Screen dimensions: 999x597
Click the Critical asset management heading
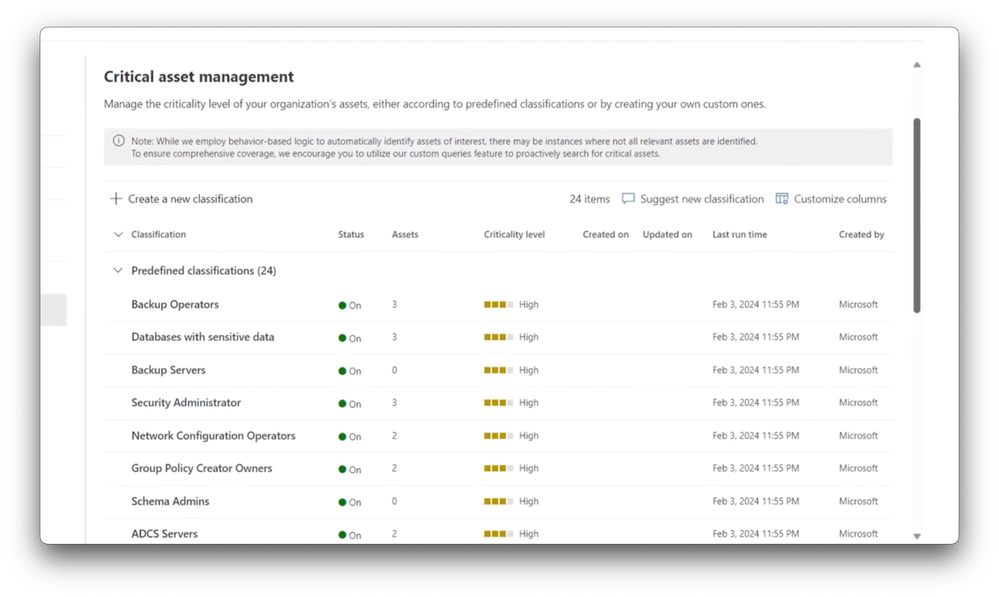199,76
